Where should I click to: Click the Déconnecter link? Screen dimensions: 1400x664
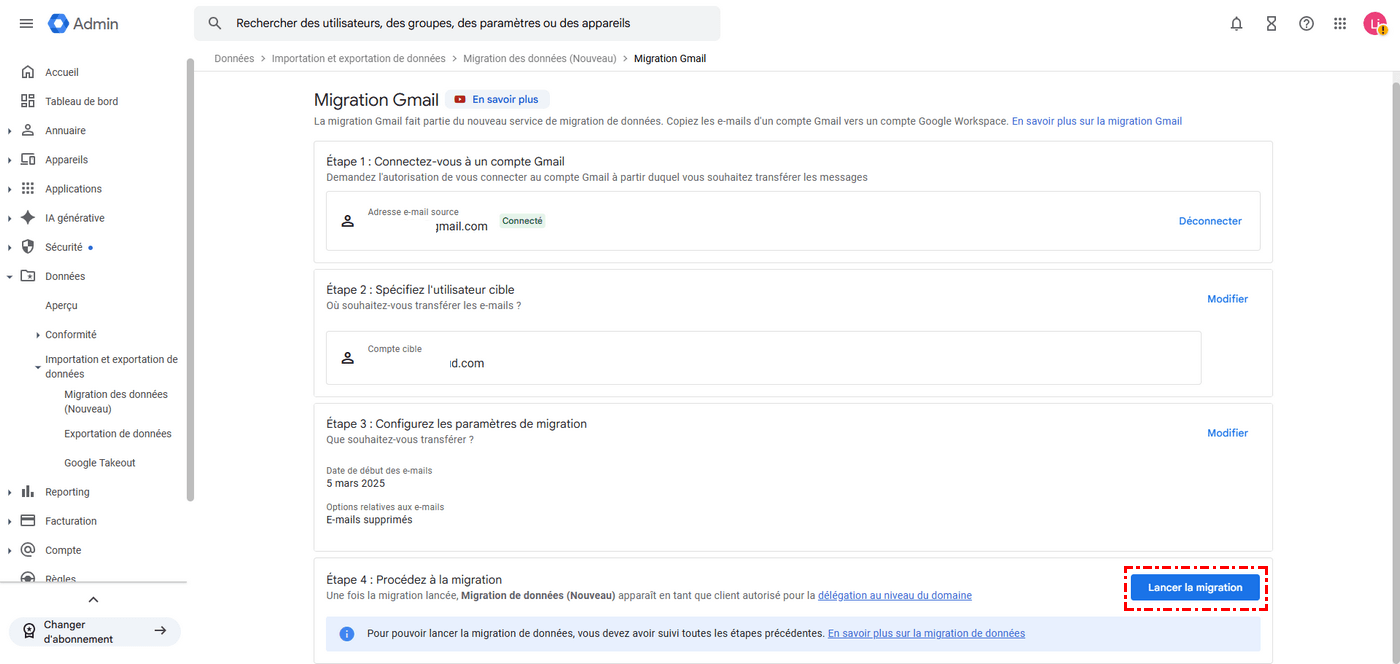click(1210, 221)
